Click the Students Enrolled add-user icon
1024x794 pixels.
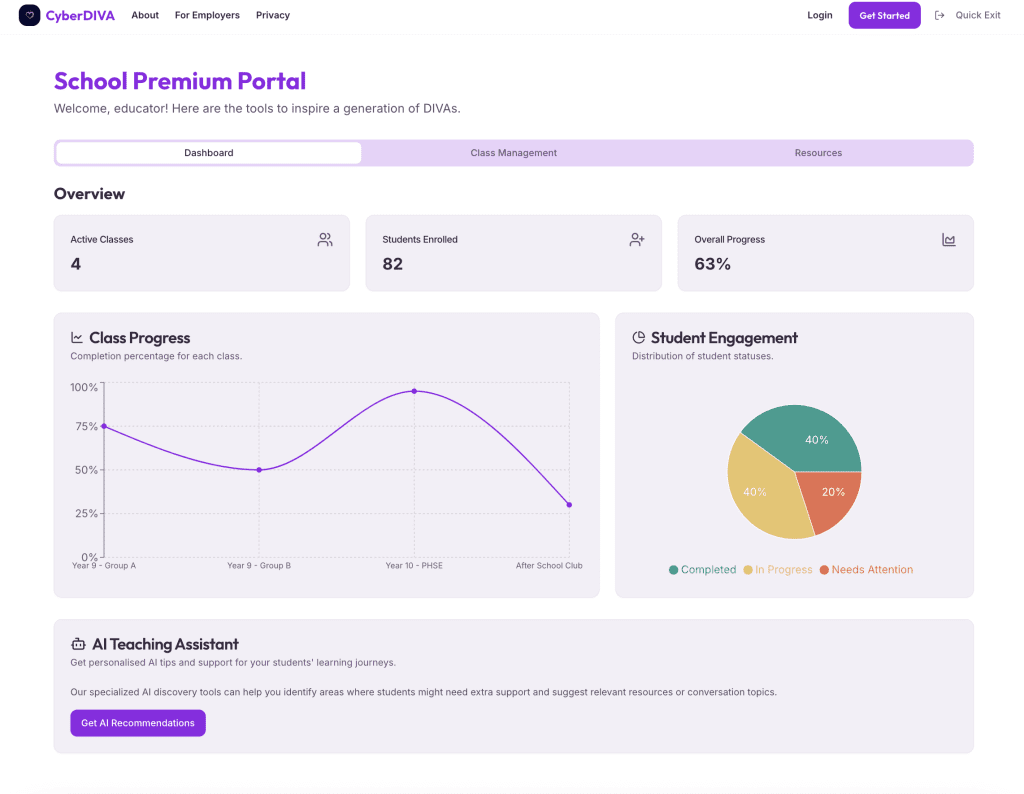click(637, 240)
